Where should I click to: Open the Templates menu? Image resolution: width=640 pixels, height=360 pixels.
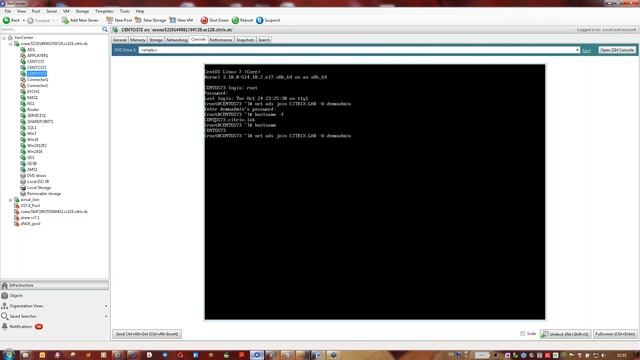(x=104, y=11)
